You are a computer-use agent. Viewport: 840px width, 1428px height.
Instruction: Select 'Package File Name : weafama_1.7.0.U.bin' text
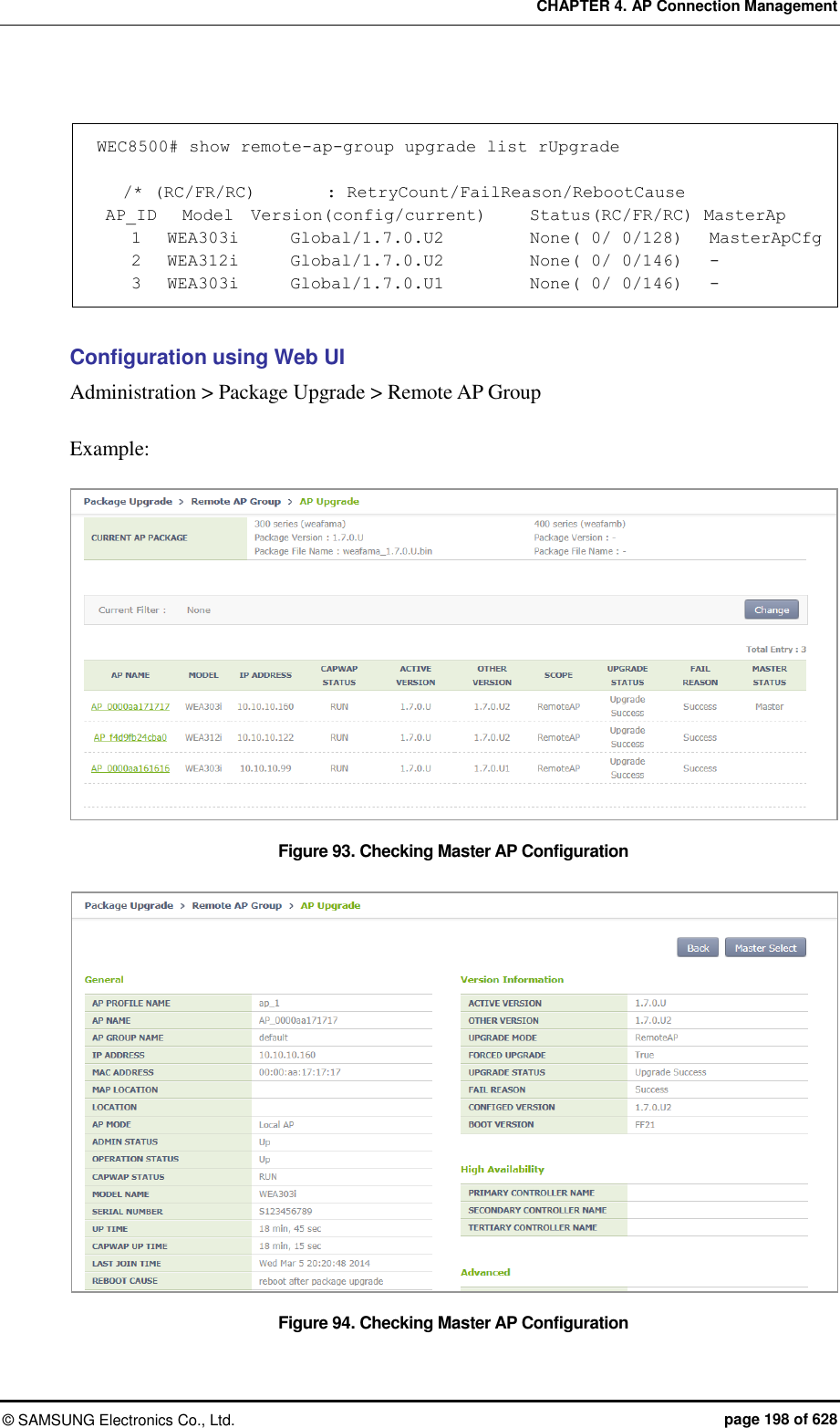coord(343,551)
